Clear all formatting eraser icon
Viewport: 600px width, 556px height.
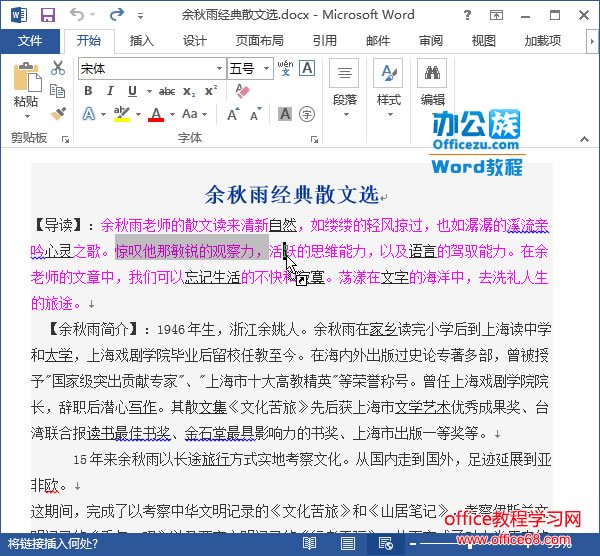pyautogui.click(x=242, y=91)
